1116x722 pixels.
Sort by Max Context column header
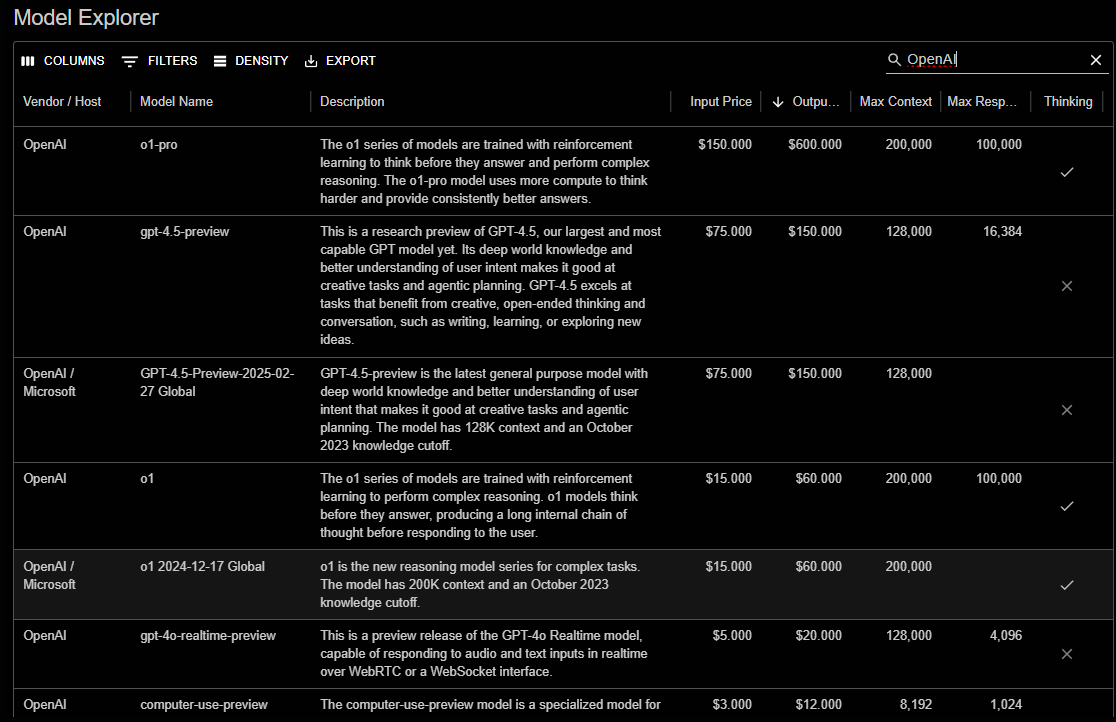(x=895, y=102)
